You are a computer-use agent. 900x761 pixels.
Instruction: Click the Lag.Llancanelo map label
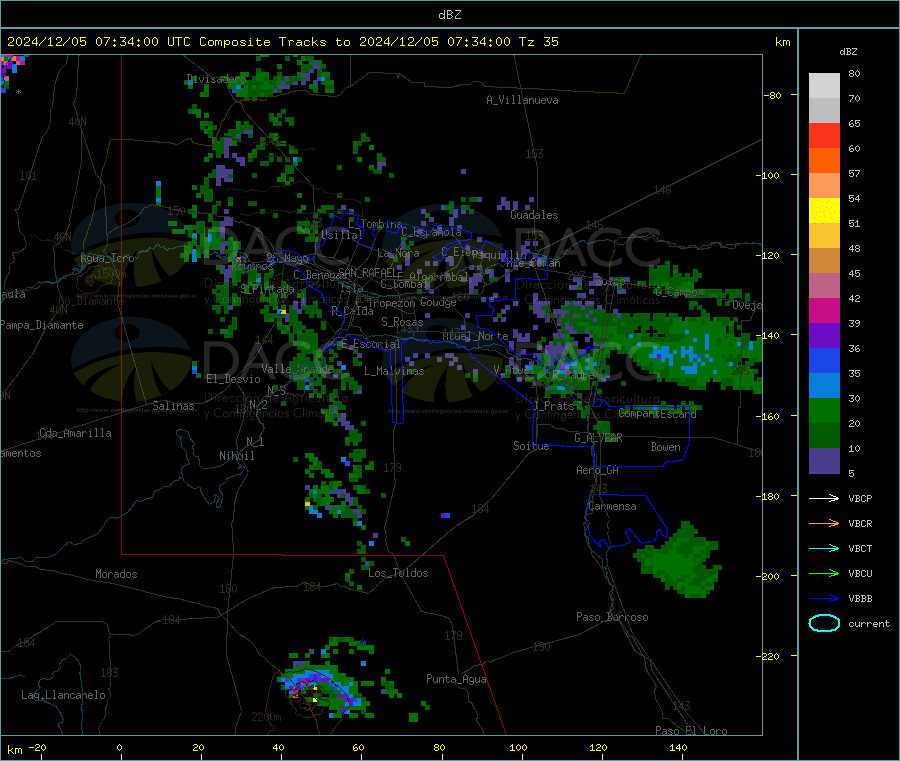pos(64,695)
